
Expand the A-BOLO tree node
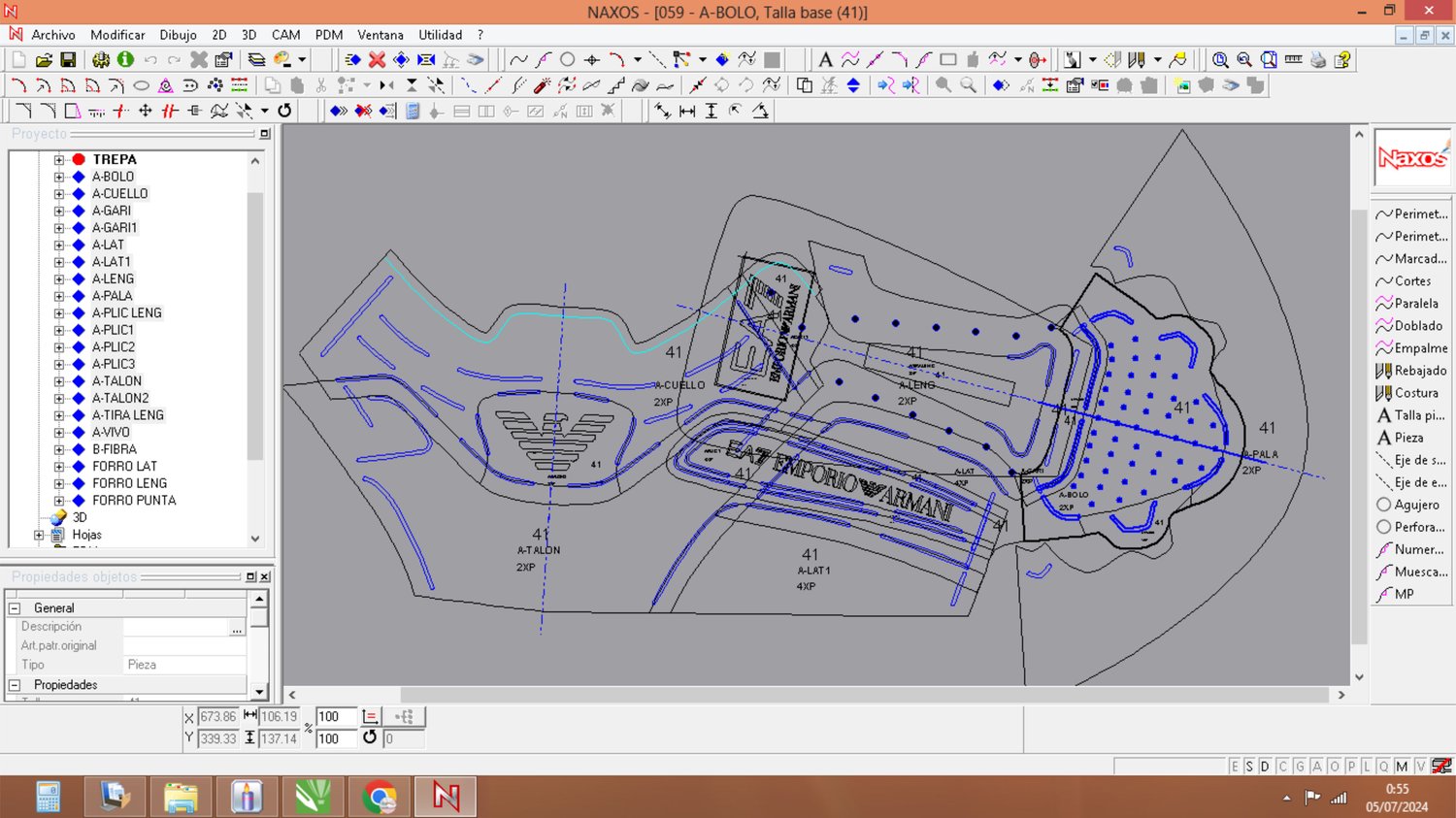59,177
